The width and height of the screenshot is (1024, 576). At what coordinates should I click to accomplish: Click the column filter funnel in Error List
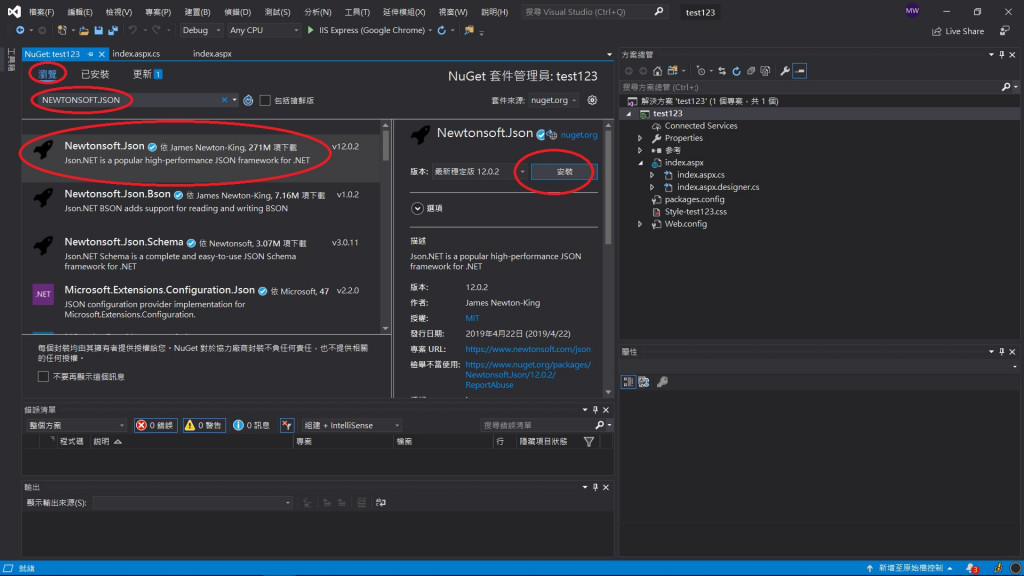click(588, 441)
